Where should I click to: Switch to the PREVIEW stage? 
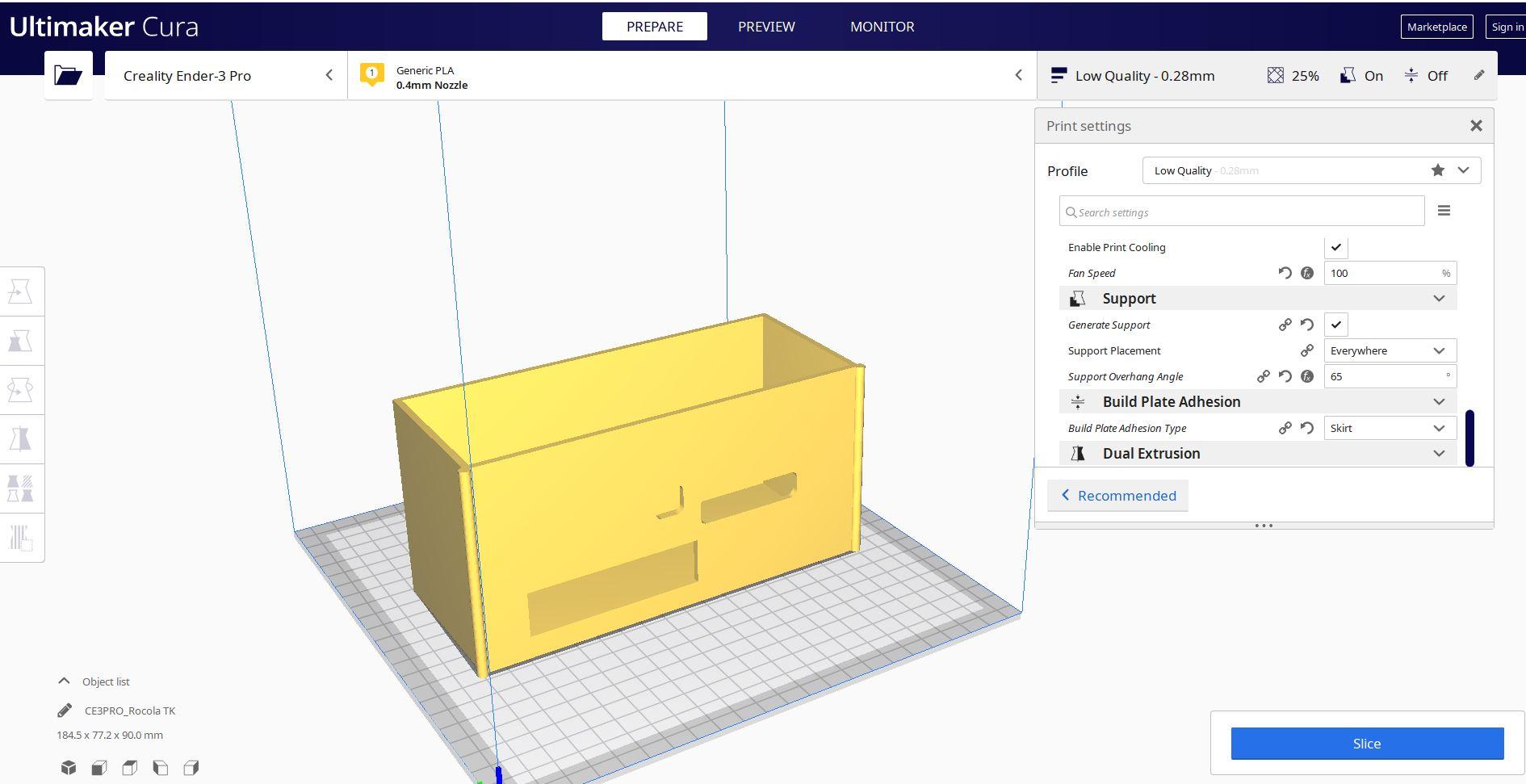click(766, 27)
